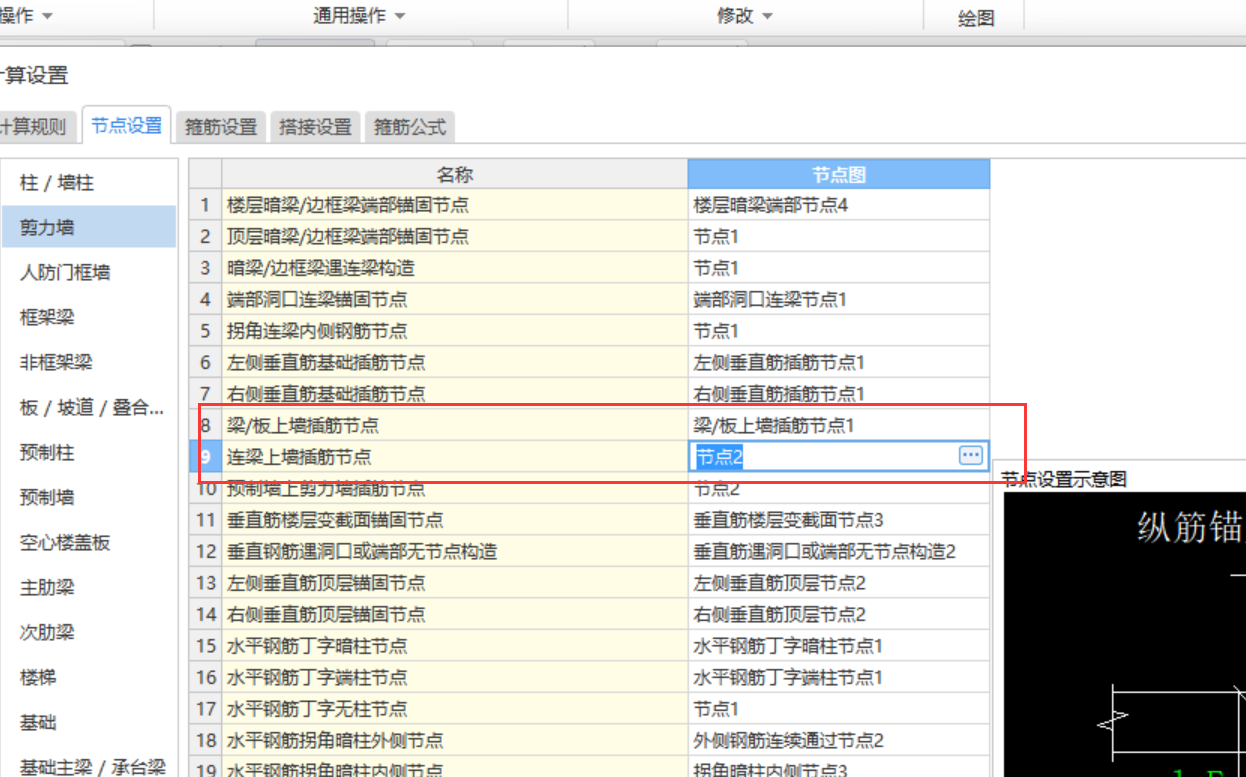Click row 14 右侧垂直筋顶层锚固节点
The image size is (1246, 777).
click(x=455, y=614)
